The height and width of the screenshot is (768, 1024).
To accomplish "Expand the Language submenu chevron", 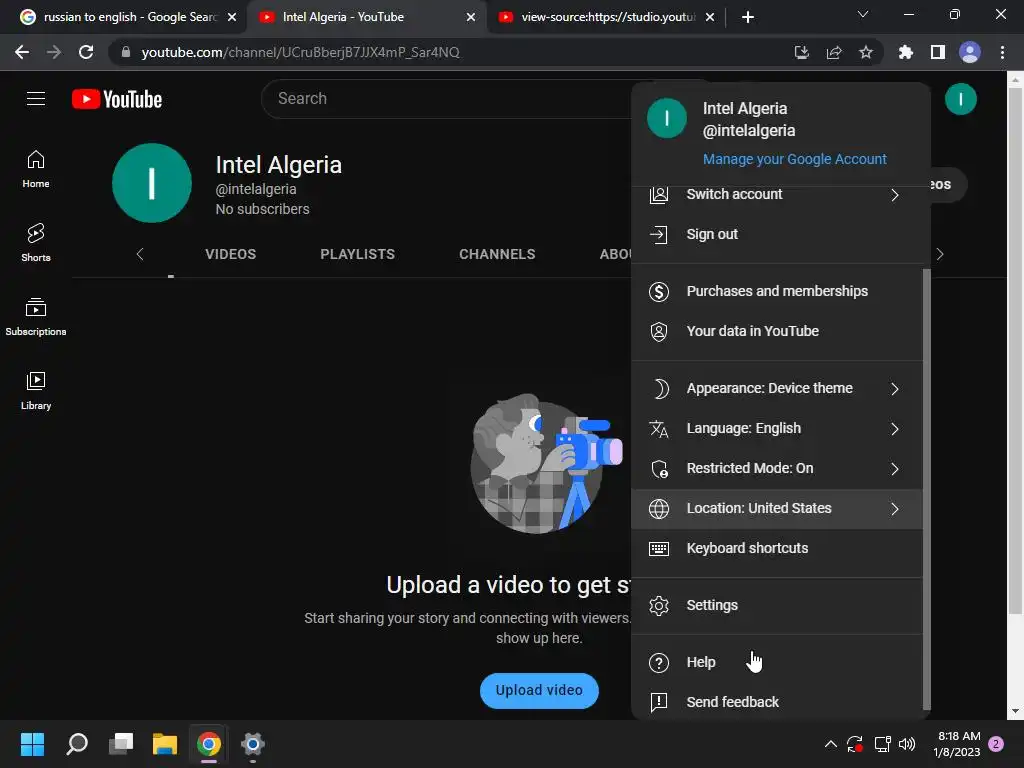I will (x=895, y=429).
